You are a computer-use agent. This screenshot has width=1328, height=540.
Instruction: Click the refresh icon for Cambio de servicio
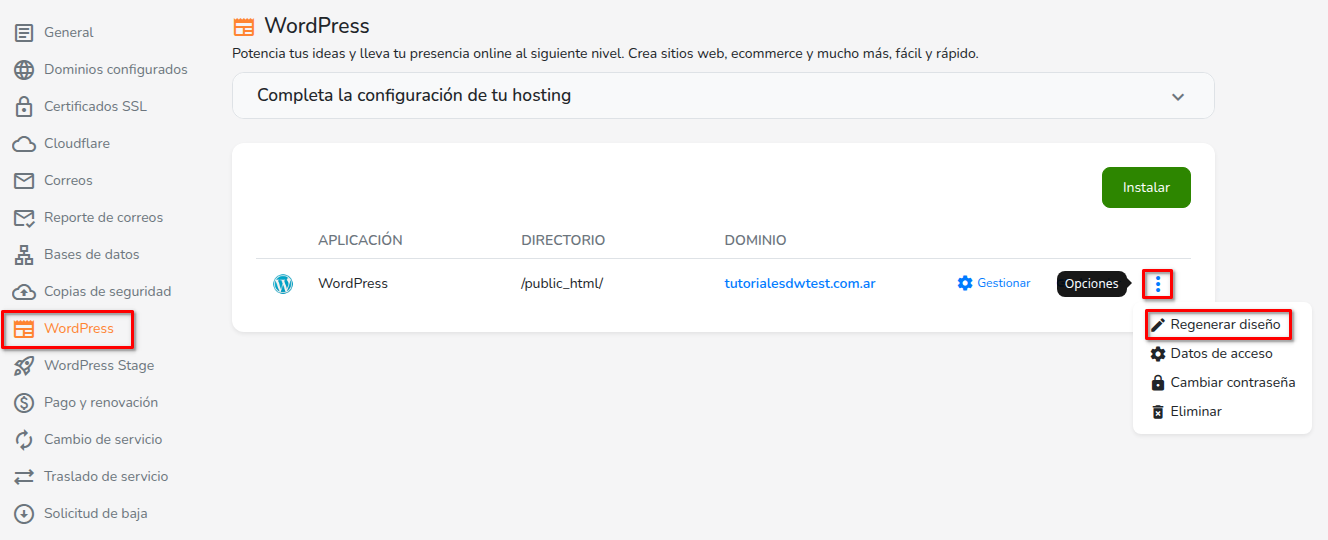(24, 440)
